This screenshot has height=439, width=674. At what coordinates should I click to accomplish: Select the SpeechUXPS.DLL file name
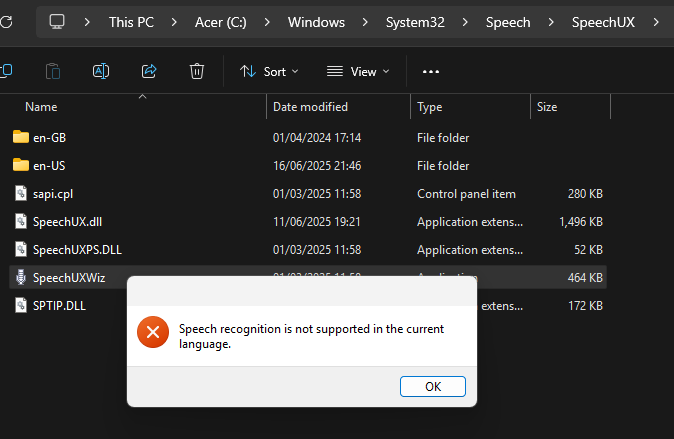(77, 250)
